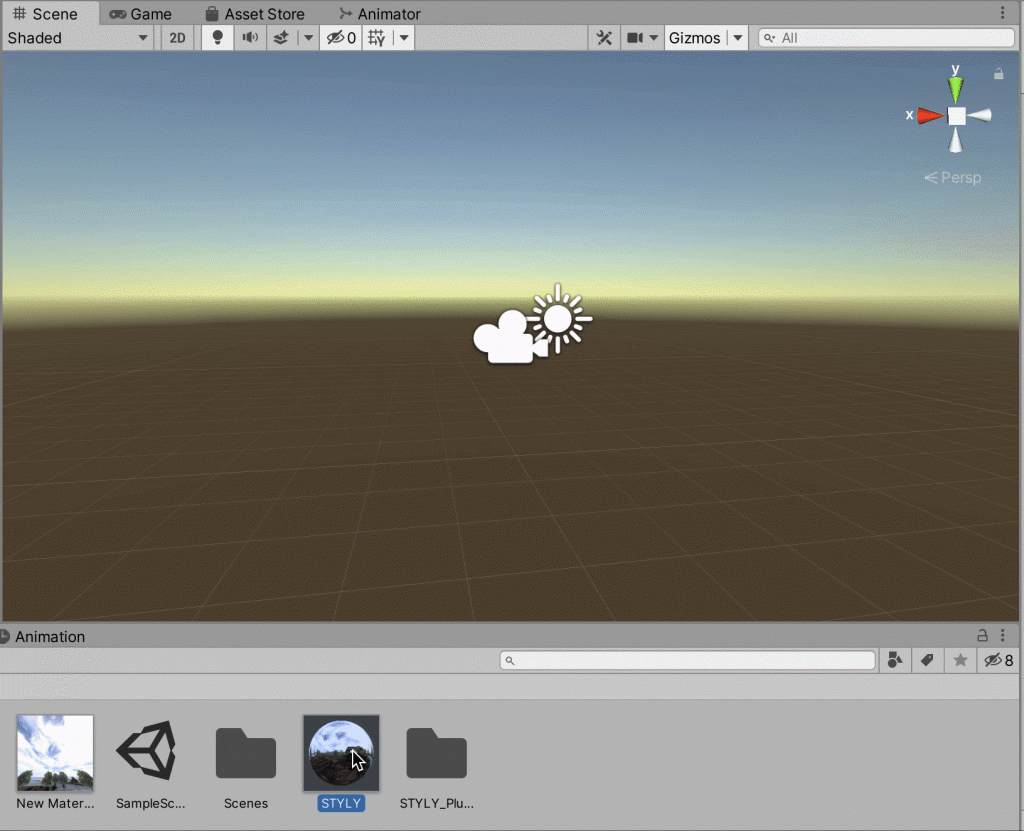Toggle scene lighting with the light bulb icon
The height and width of the screenshot is (831, 1024).
216,37
